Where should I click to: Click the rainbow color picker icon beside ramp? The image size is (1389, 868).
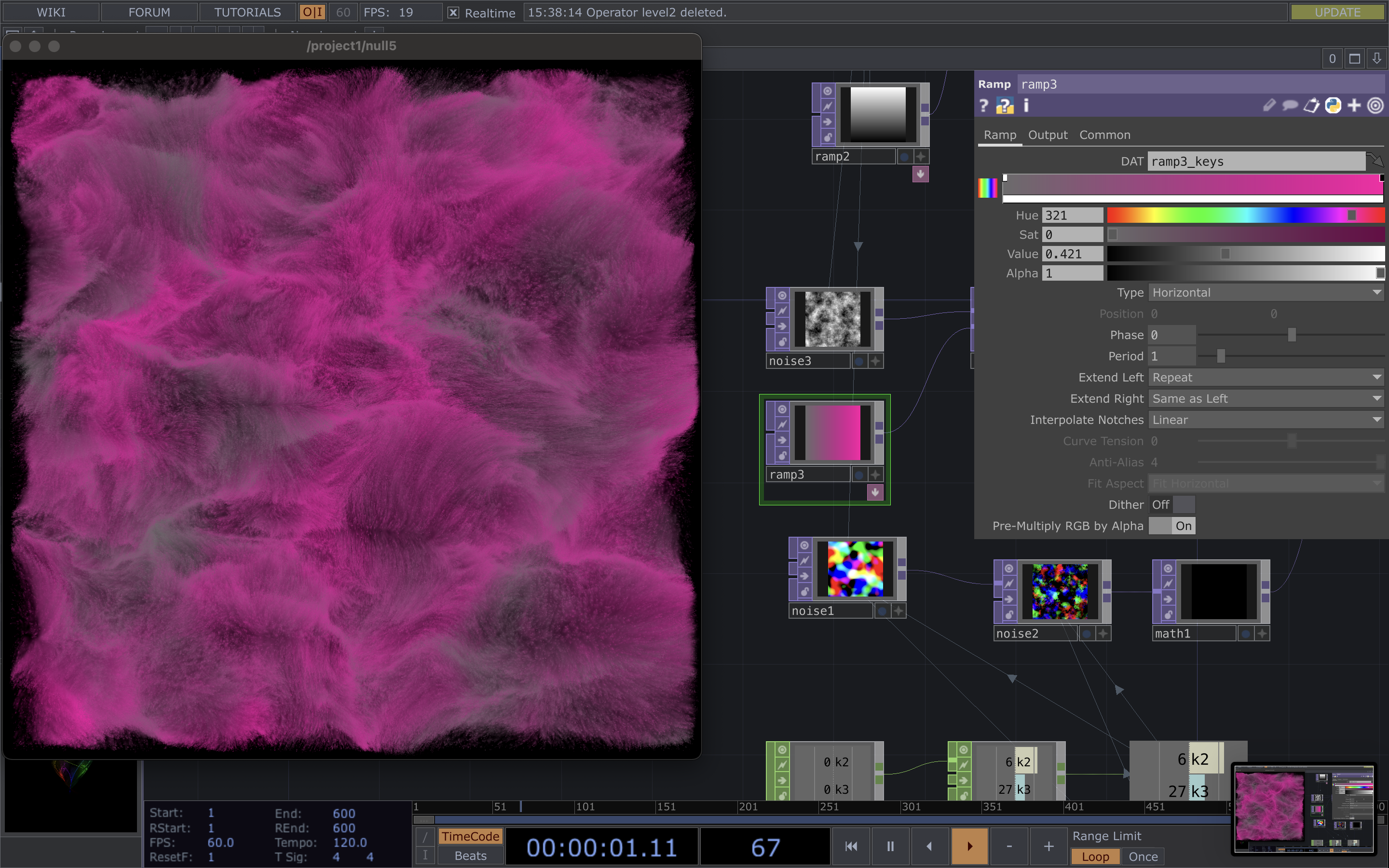click(988, 188)
